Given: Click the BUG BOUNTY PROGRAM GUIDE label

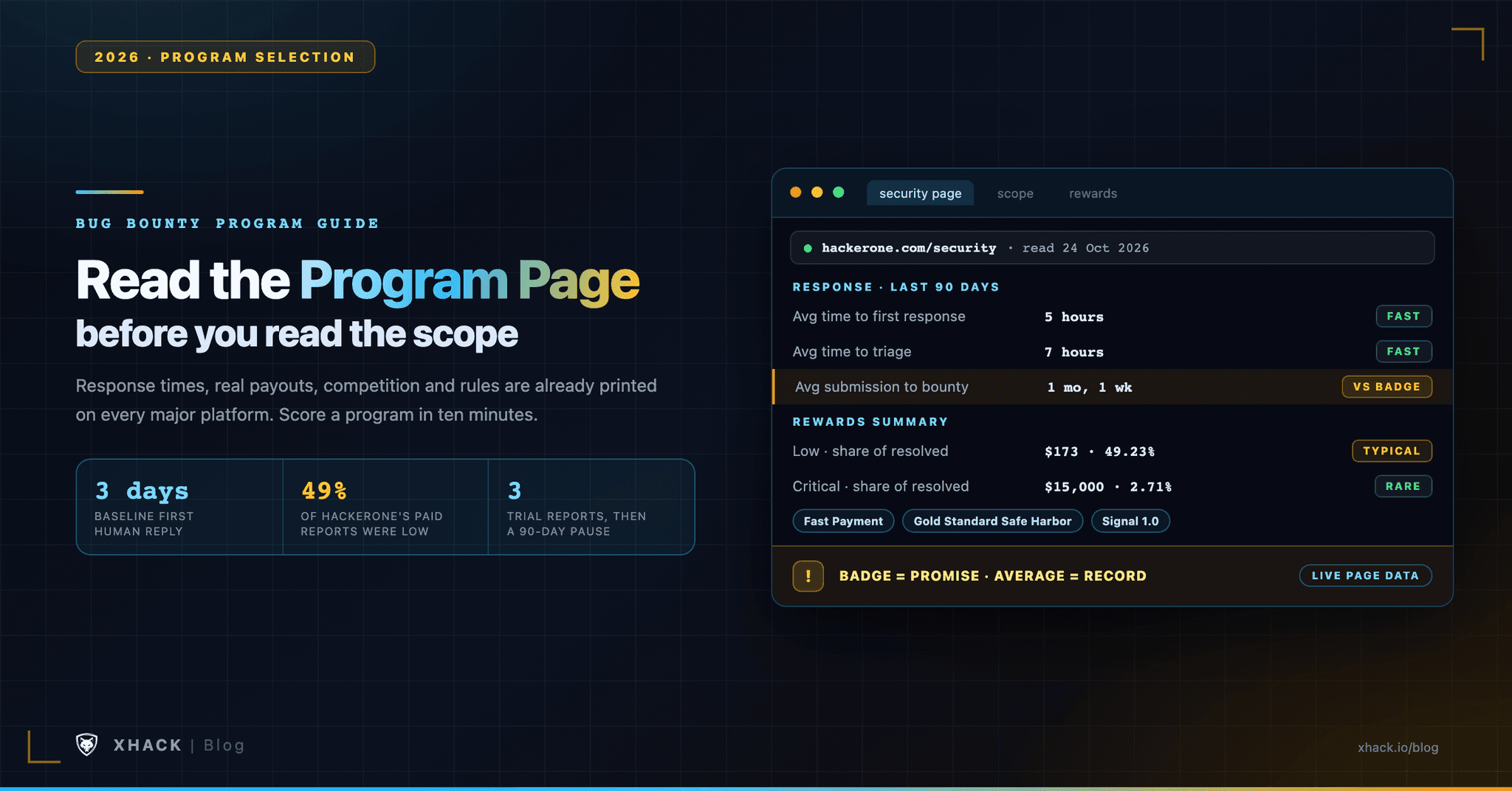Looking at the screenshot, I should pyautogui.click(x=227, y=224).
